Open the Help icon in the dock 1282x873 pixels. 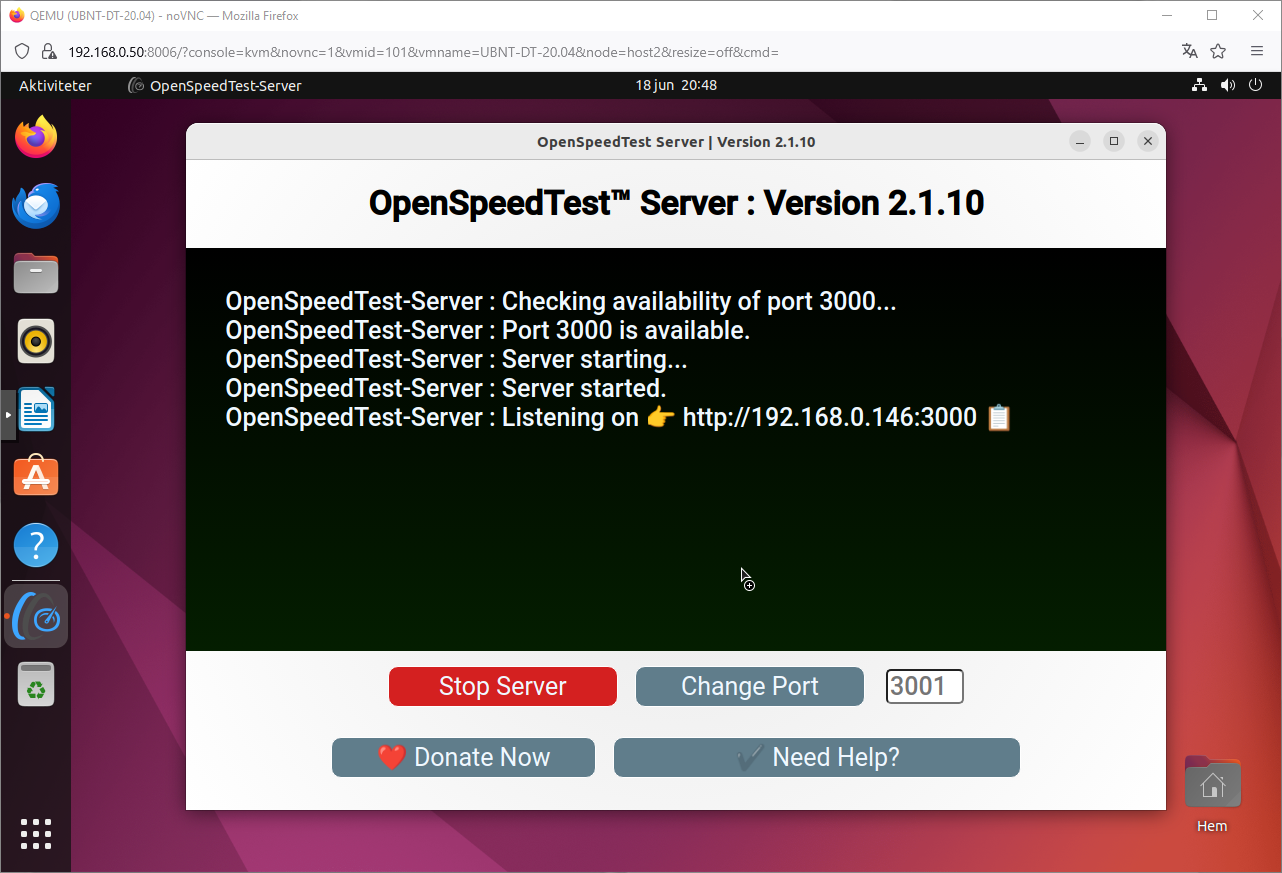coord(36,545)
